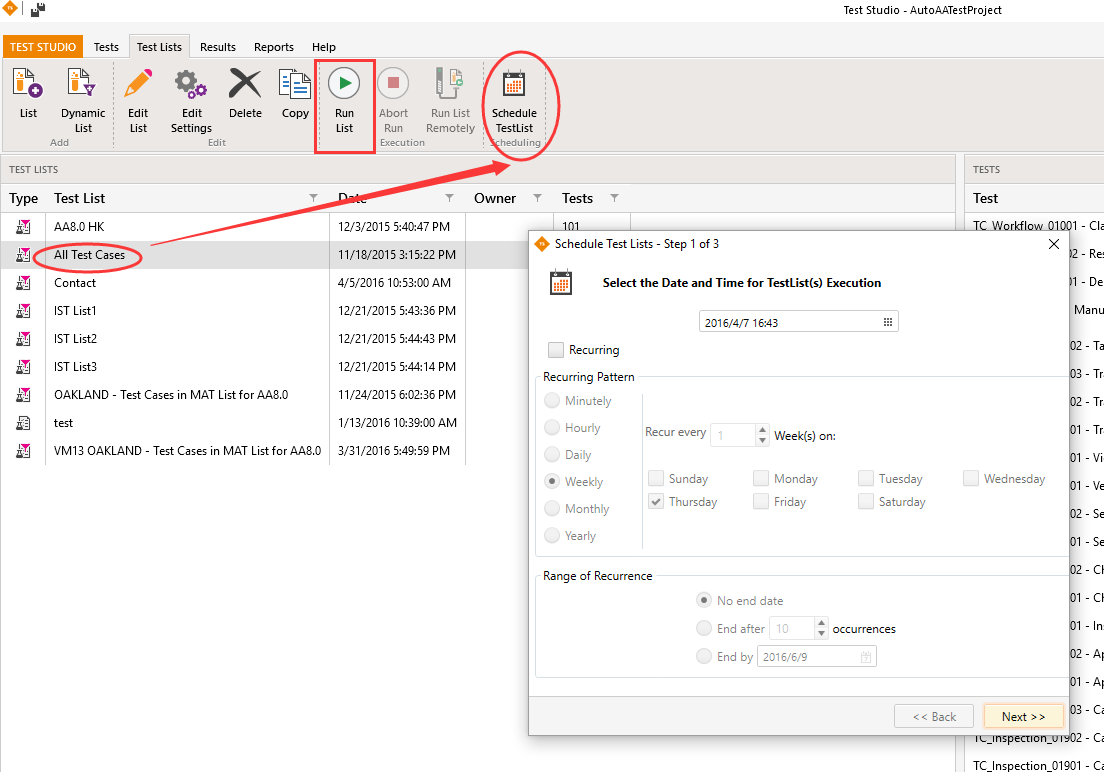Click the type icon for IST List1
1104x772 pixels.
click(x=23, y=311)
